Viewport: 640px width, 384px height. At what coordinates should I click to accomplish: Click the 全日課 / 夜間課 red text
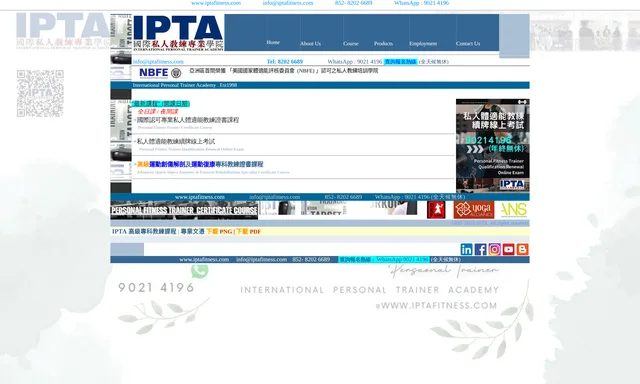pos(158,111)
